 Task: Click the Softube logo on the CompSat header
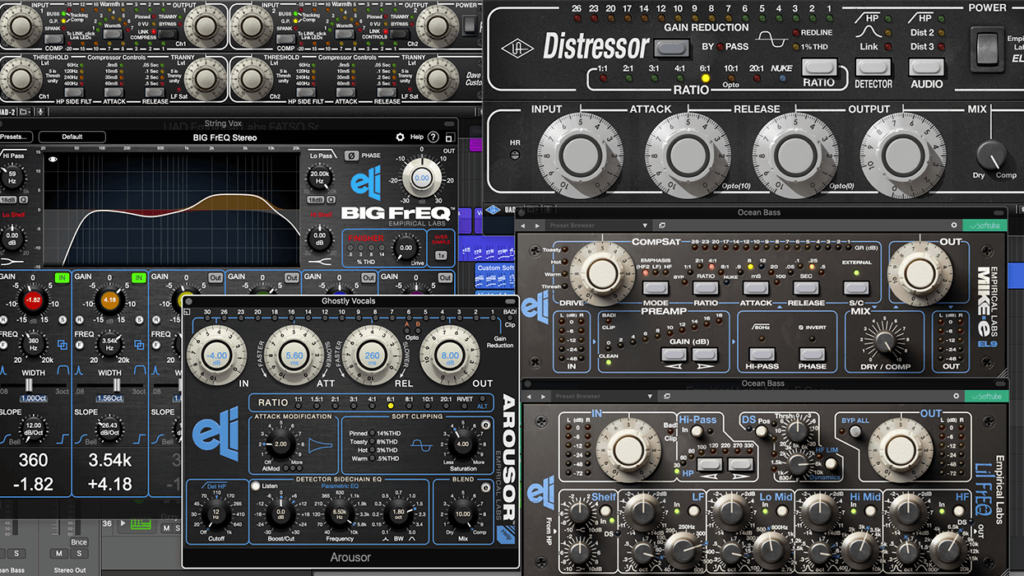[986, 224]
